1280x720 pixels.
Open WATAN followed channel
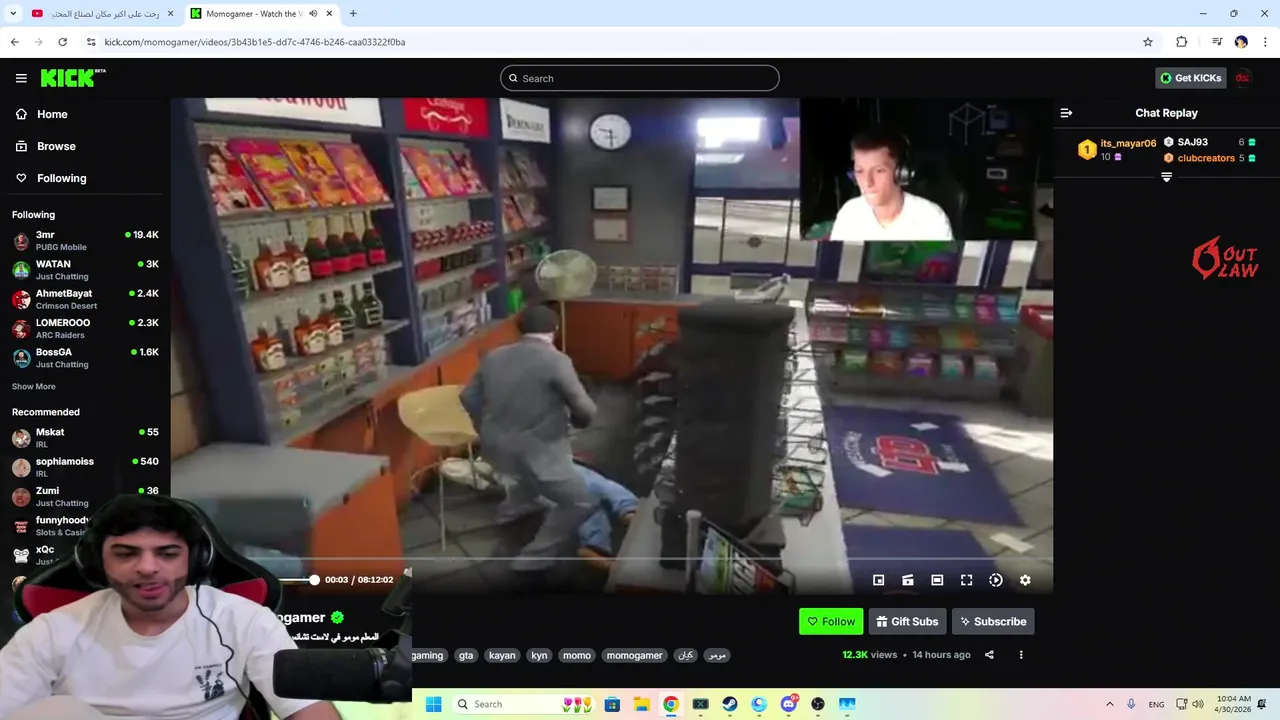tap(85, 270)
